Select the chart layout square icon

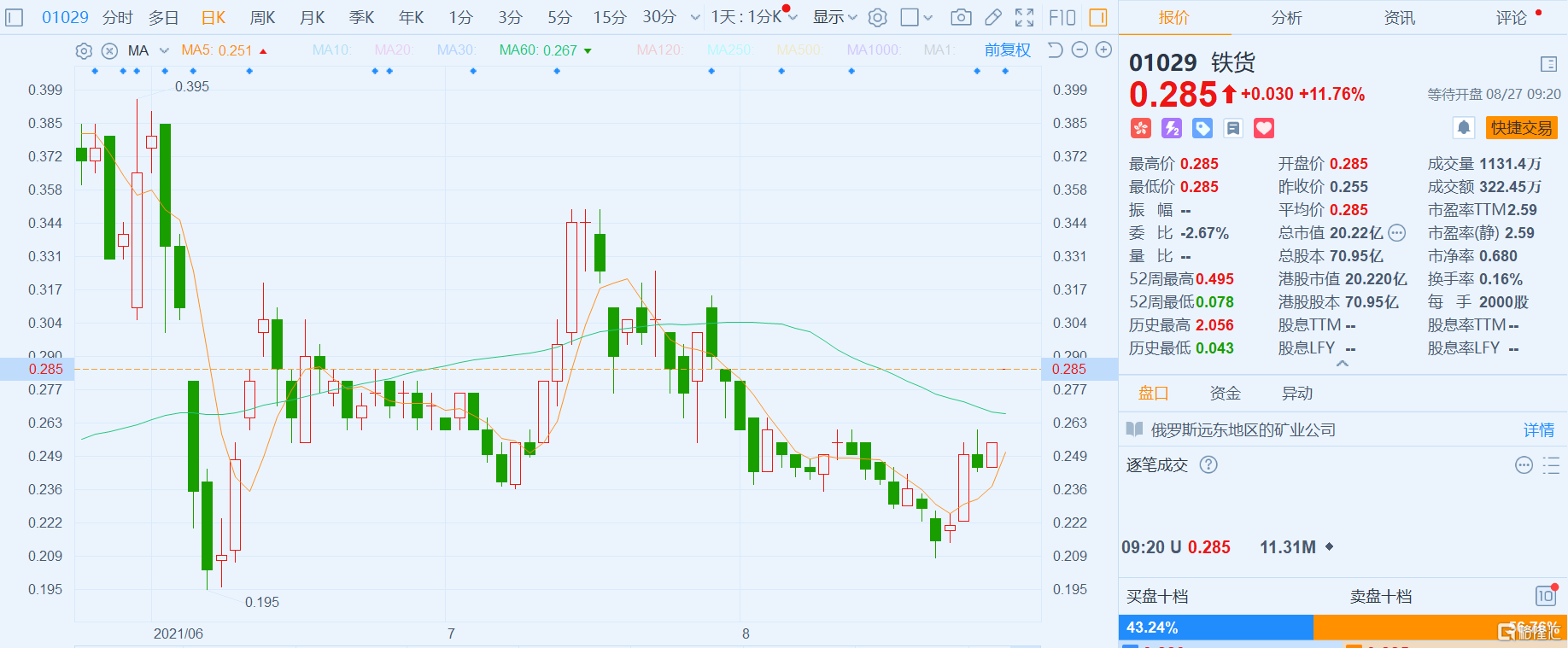(910, 17)
